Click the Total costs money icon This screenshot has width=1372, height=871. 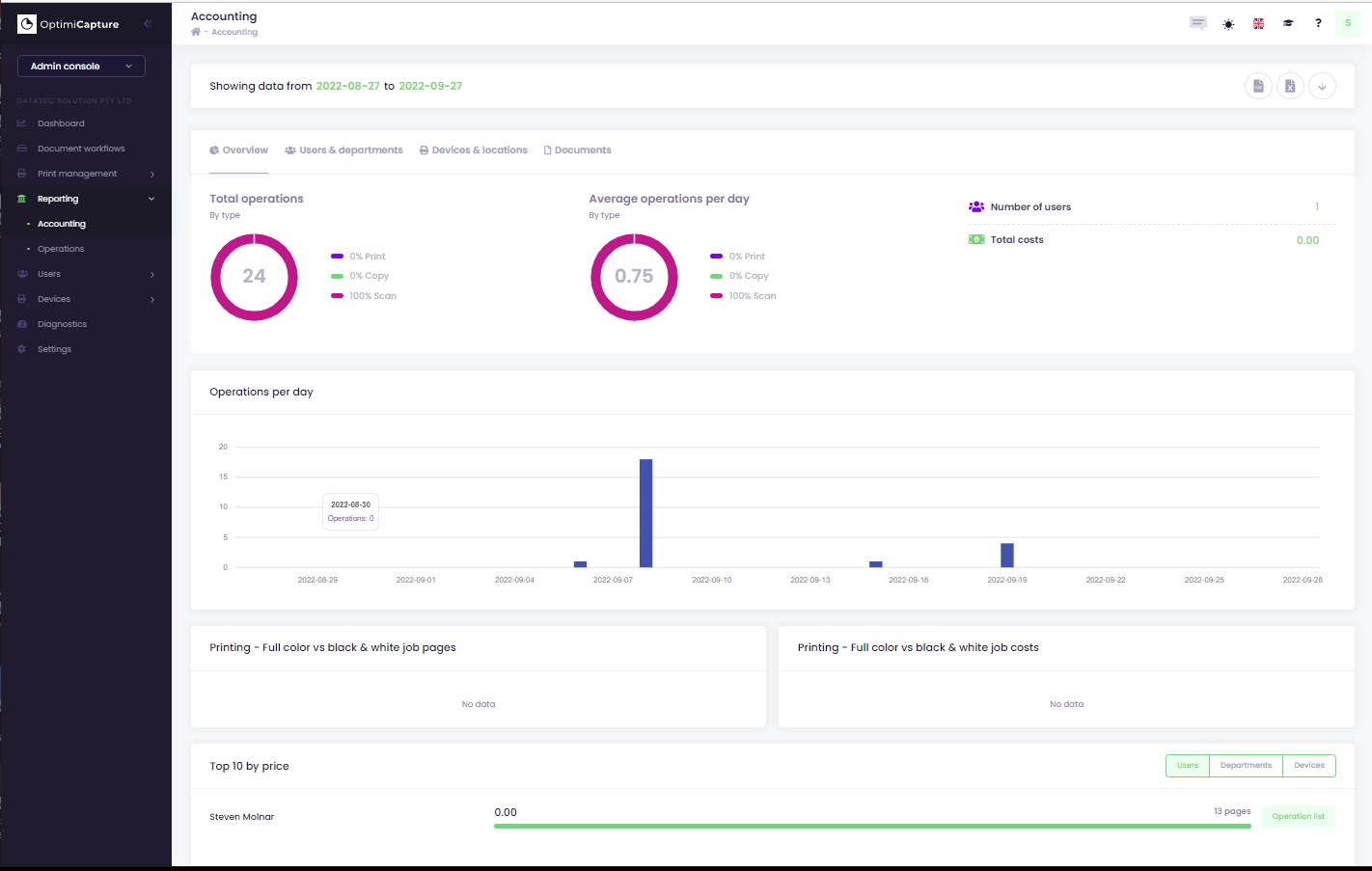coord(976,239)
